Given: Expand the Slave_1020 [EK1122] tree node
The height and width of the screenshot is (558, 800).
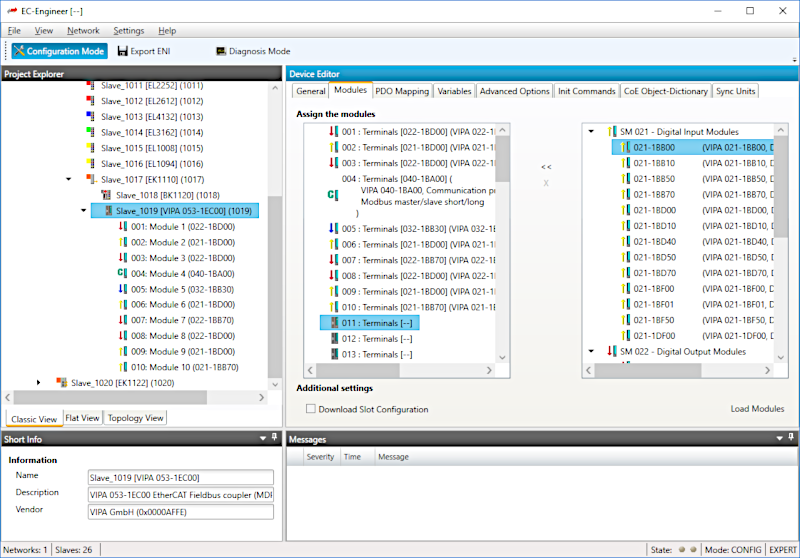Looking at the screenshot, I should (x=39, y=383).
